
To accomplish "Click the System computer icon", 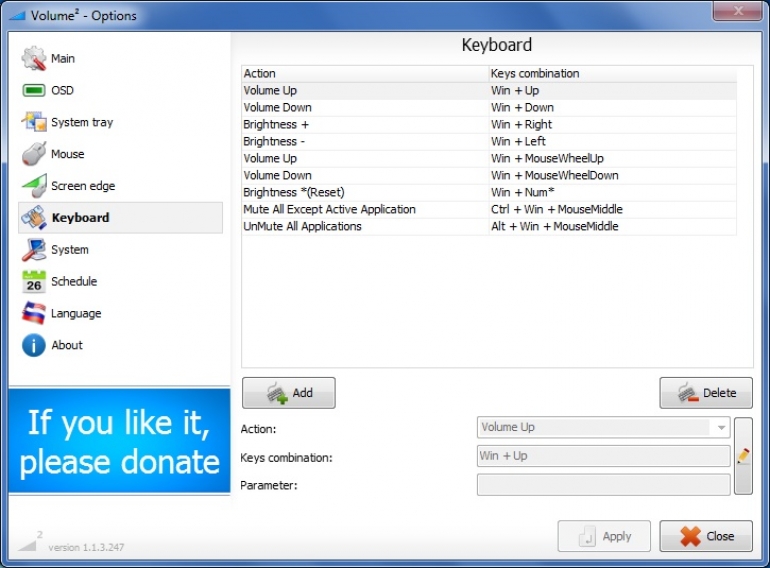I will coord(33,249).
